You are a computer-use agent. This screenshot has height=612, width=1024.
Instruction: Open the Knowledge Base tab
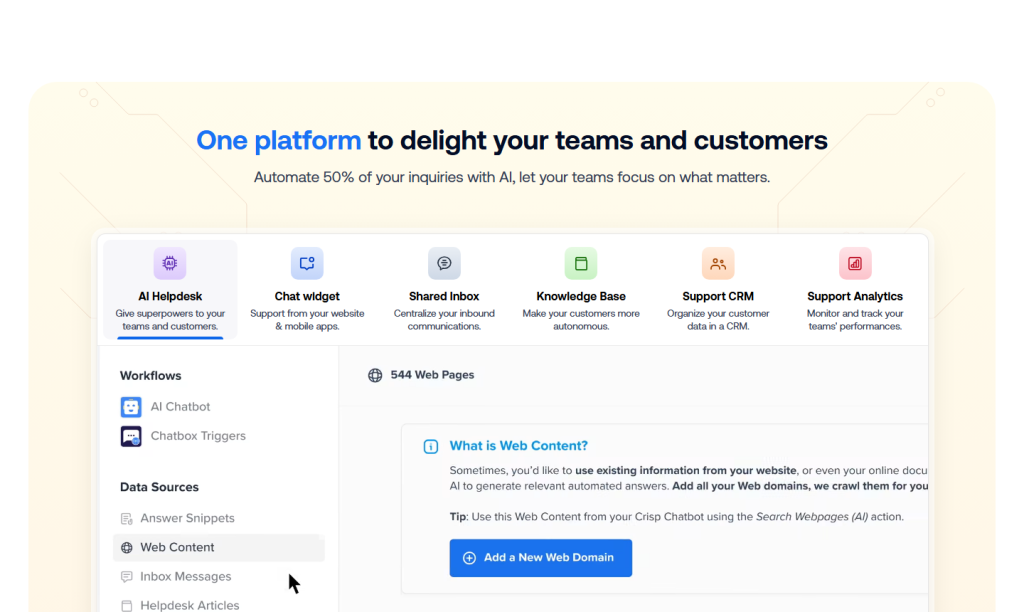pos(581,289)
